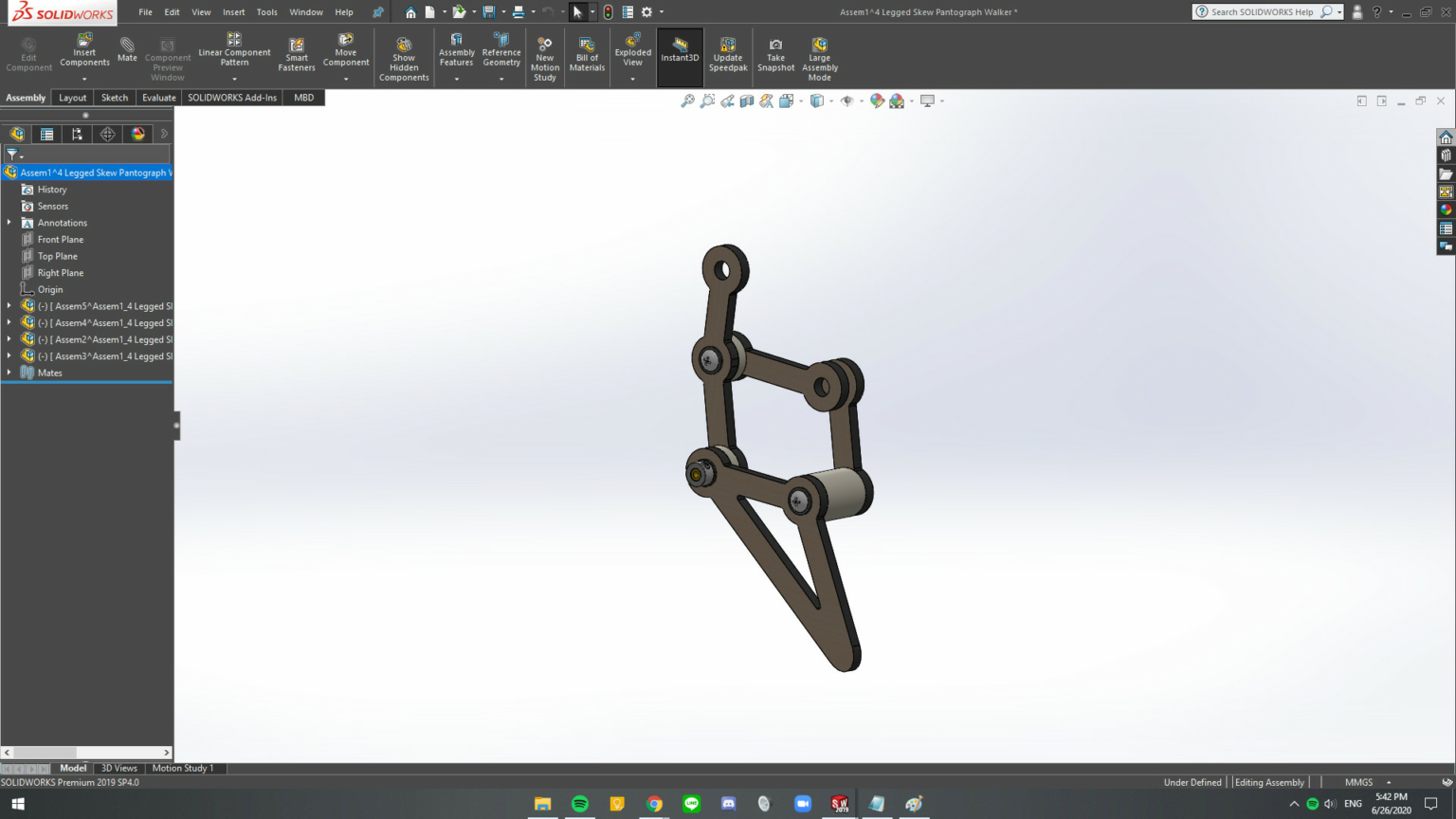Open Hide/Show Items eye icon
Viewport: 1456px width, 819px height.
tap(846, 100)
